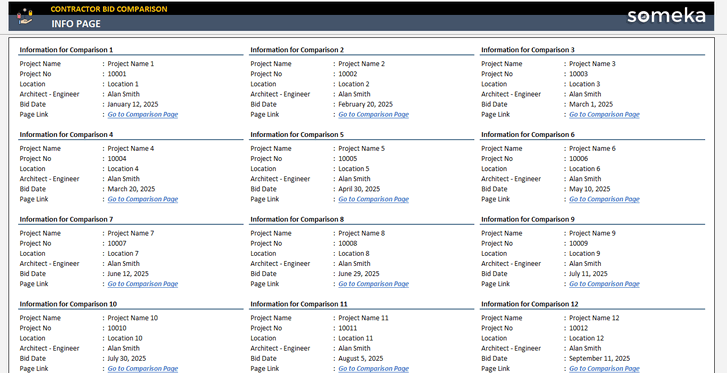Open Comparison 7 Go to Comparison Page link
The image size is (727, 373).
[x=143, y=284]
